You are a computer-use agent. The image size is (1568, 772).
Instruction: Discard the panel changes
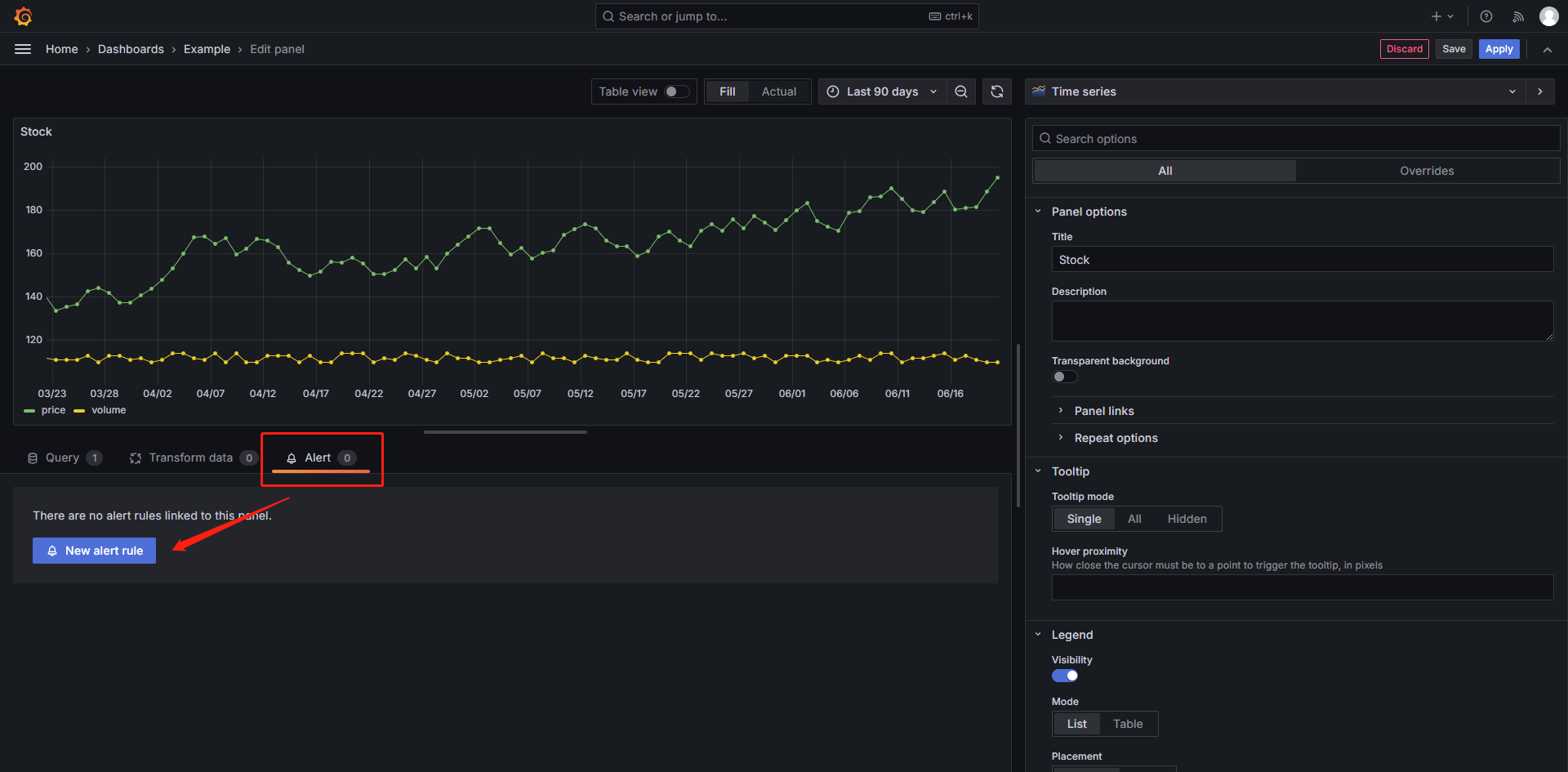pyautogui.click(x=1404, y=49)
